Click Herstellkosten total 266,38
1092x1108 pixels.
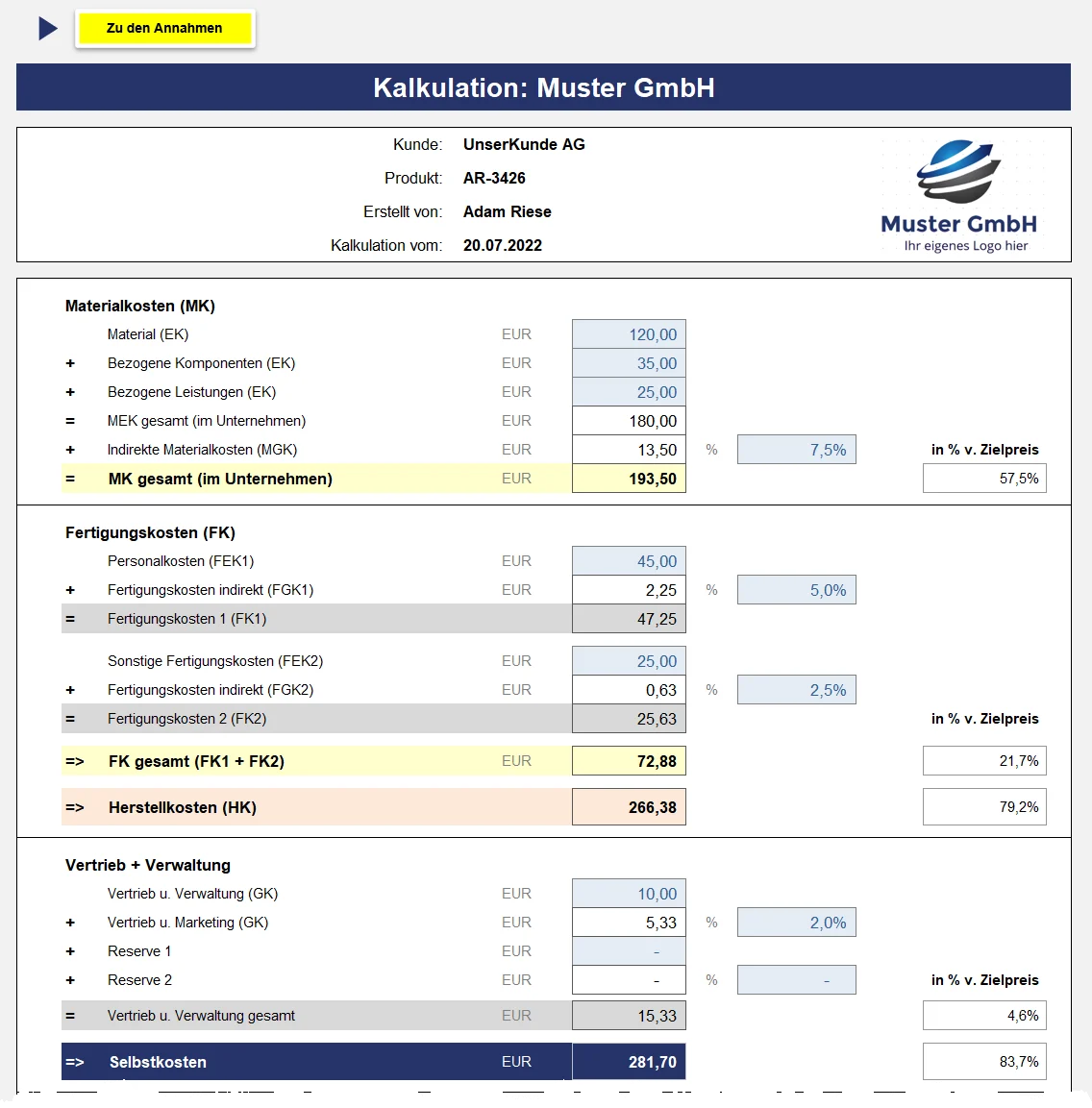pos(629,807)
